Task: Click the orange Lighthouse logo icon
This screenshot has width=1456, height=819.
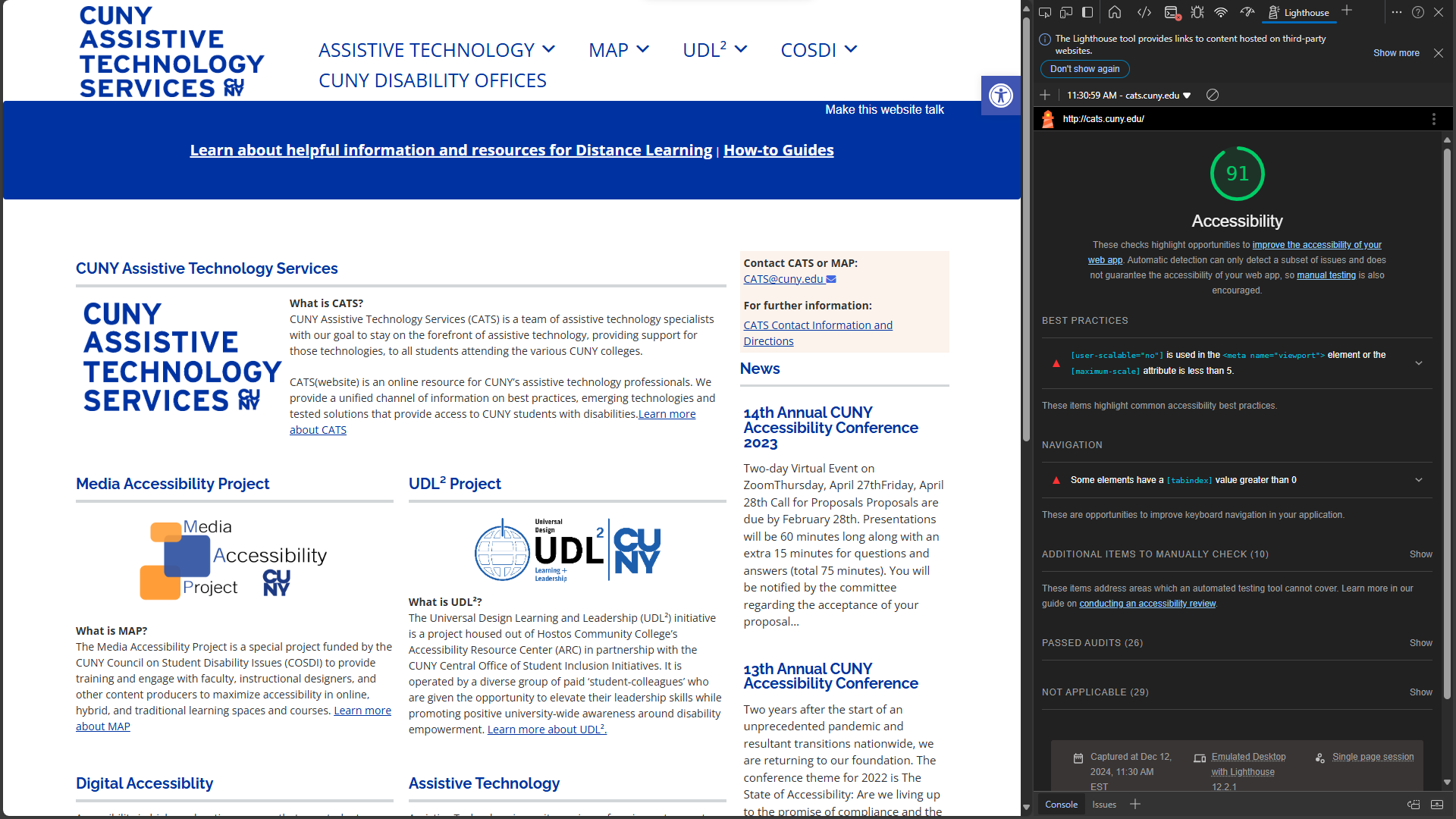Action: tap(1048, 119)
